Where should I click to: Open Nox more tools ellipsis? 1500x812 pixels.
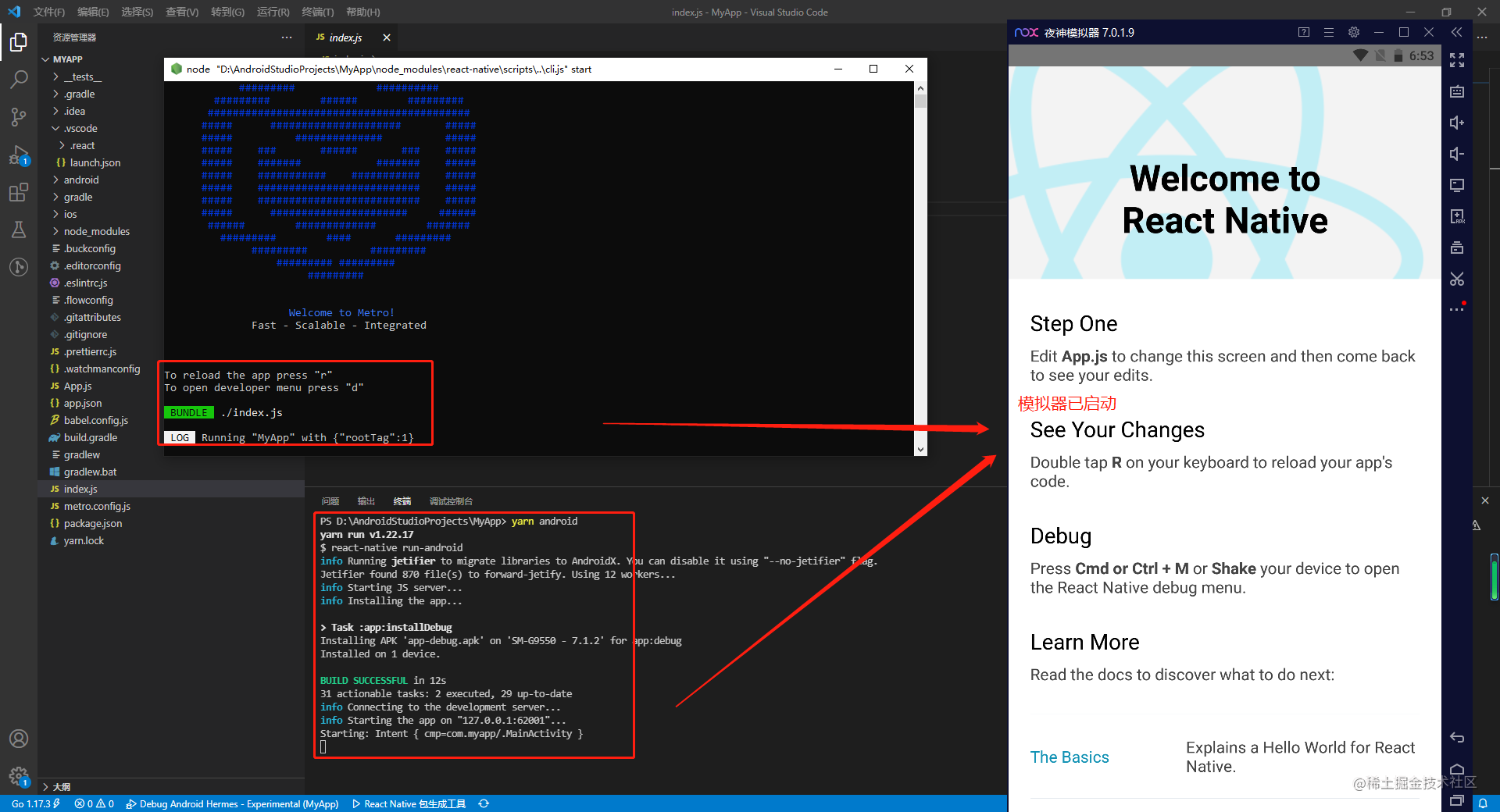1457,309
